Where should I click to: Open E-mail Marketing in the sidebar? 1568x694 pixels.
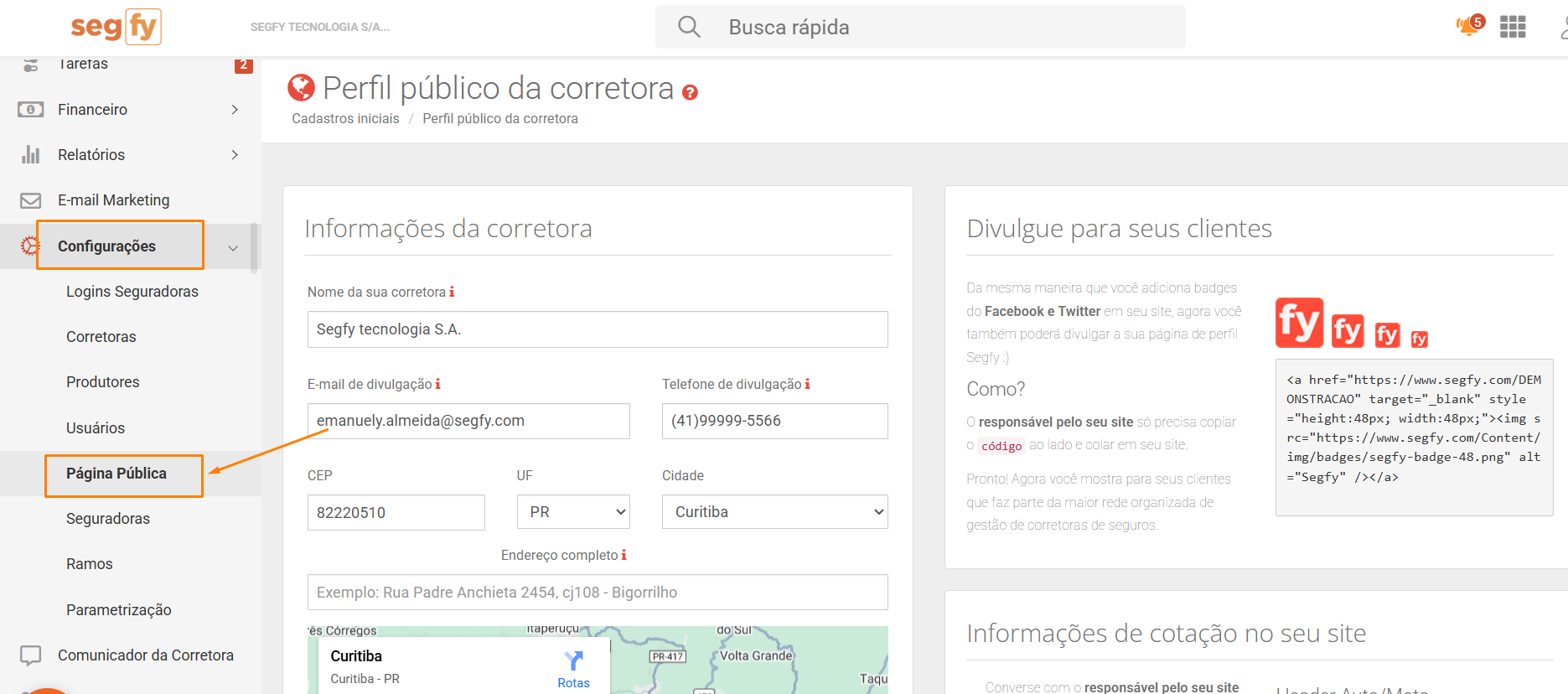113,200
